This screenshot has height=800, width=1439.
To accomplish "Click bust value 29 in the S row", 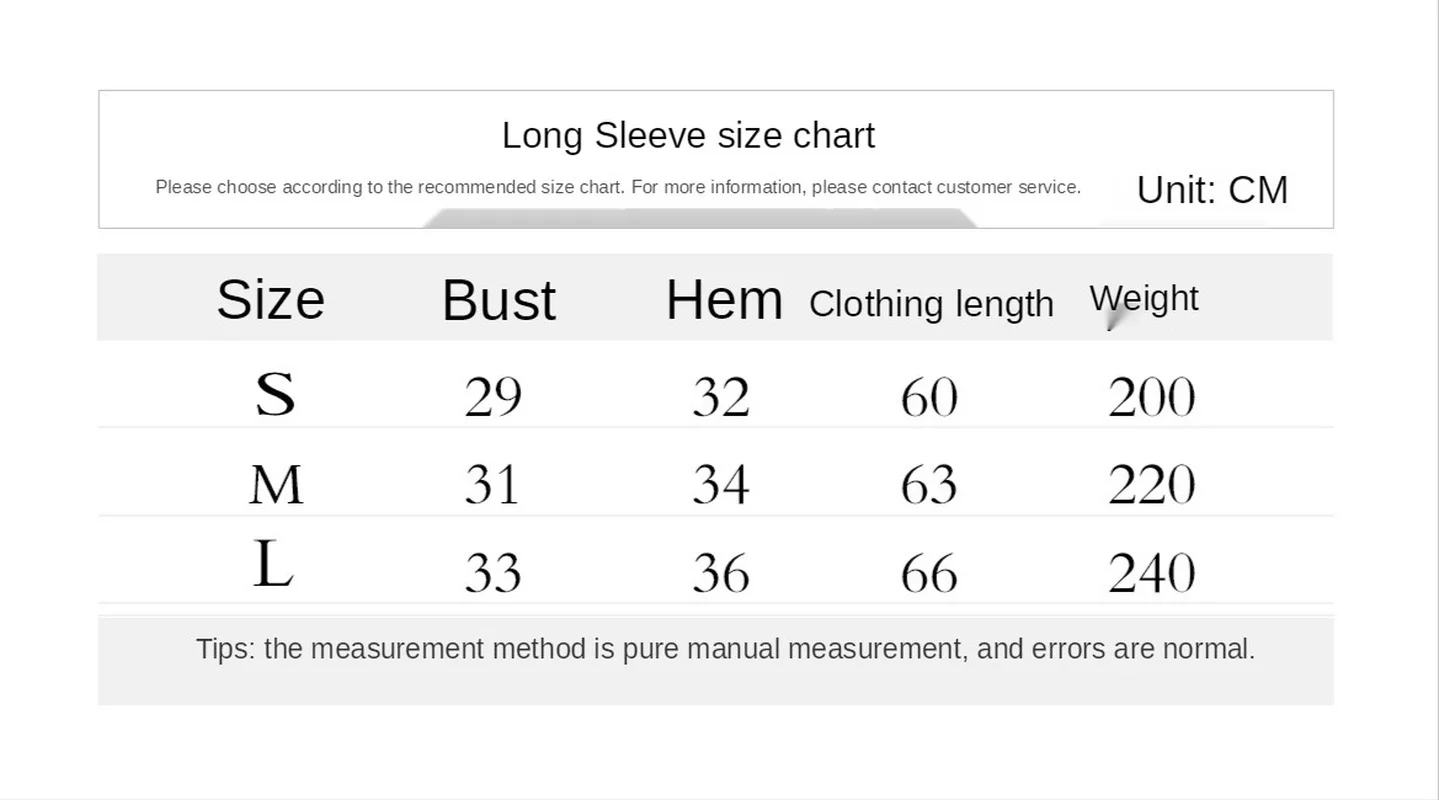I will (x=493, y=397).
